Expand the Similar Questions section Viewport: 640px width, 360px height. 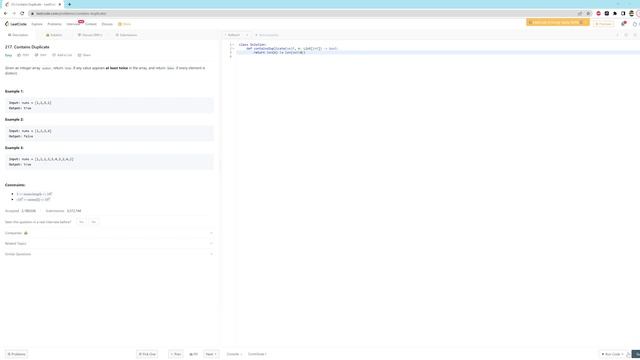point(109,254)
